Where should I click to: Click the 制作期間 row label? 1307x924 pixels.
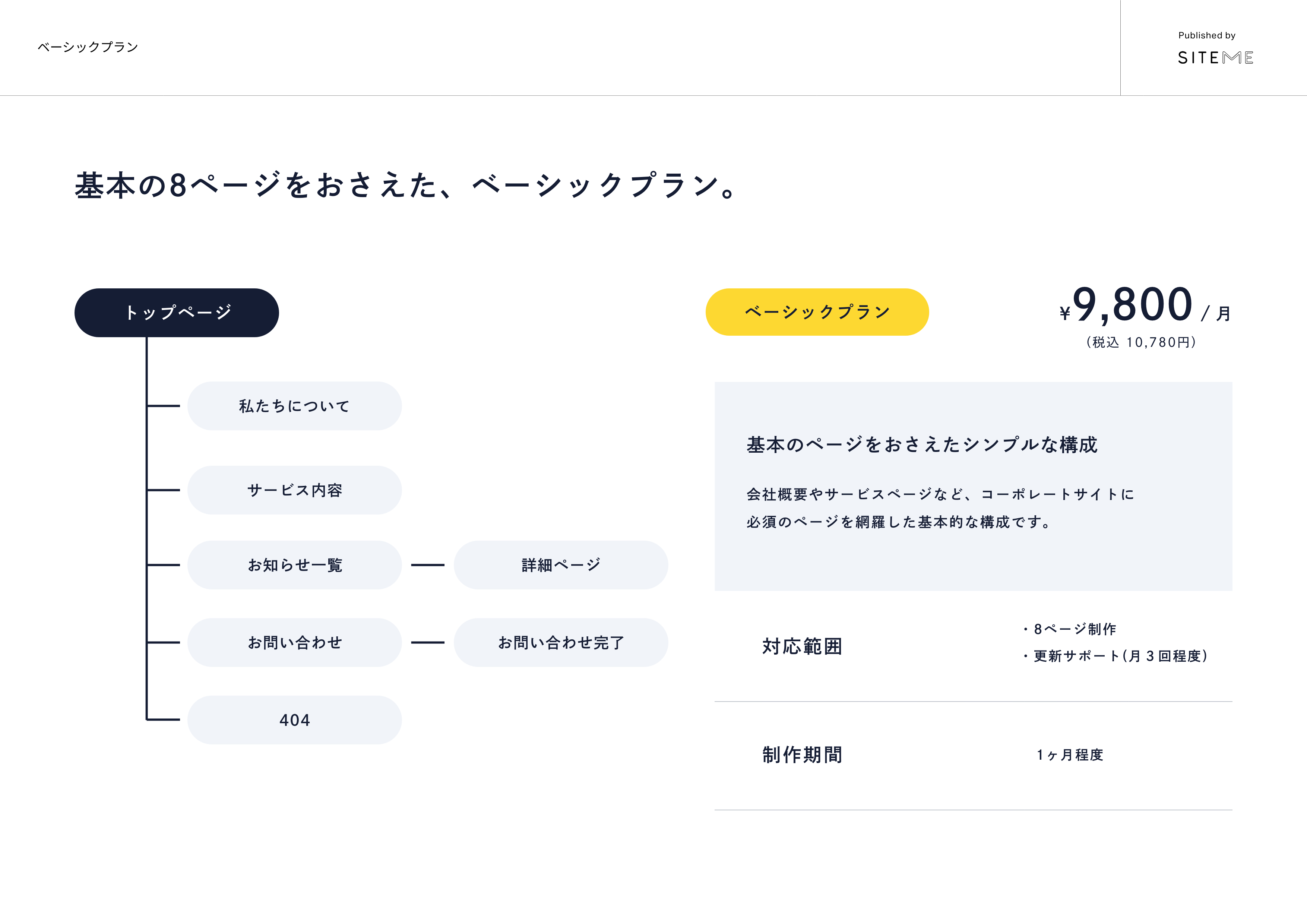point(802,755)
